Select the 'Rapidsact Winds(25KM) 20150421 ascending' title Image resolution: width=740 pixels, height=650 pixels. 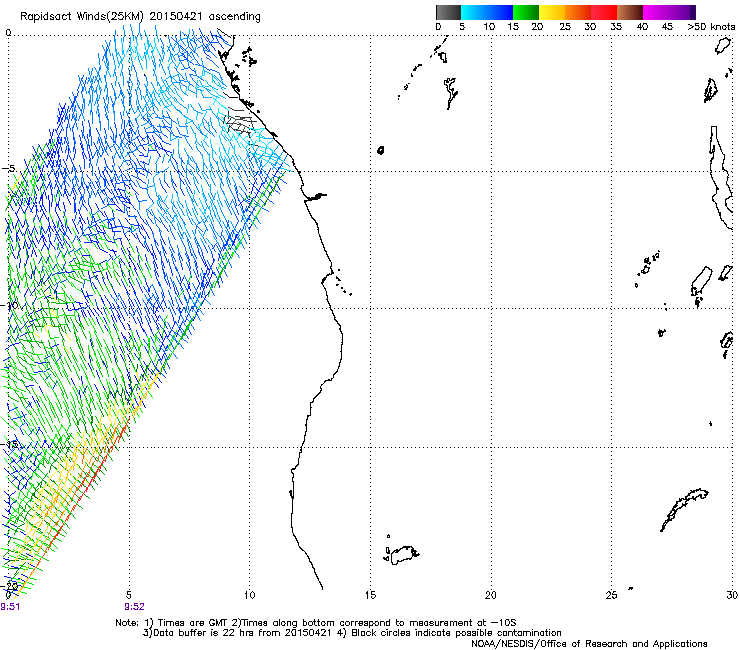[x=140, y=17]
